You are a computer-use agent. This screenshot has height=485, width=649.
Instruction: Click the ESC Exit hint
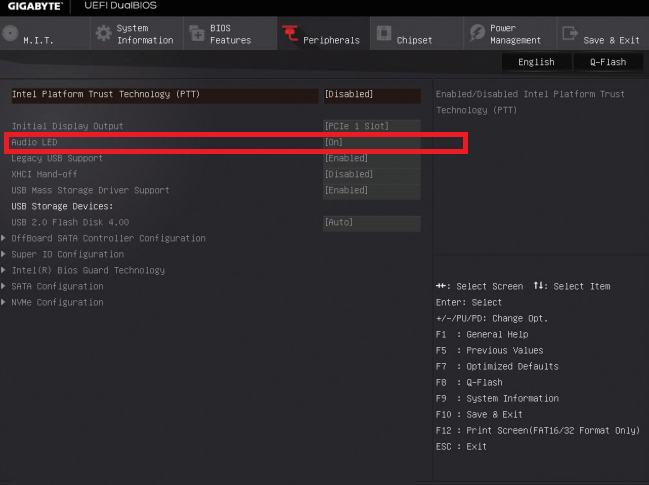tap(461, 447)
